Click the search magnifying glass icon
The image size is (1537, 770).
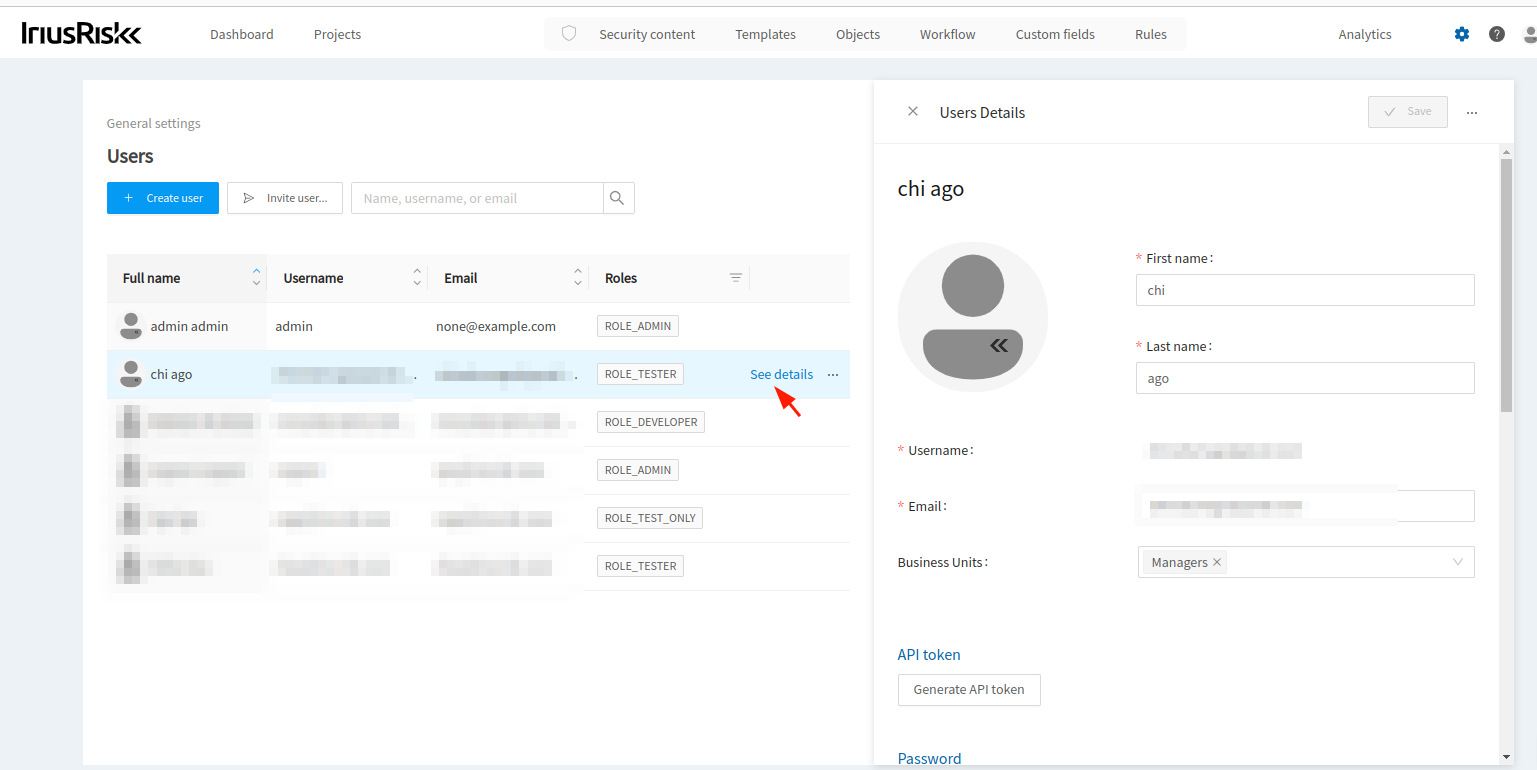coord(617,197)
